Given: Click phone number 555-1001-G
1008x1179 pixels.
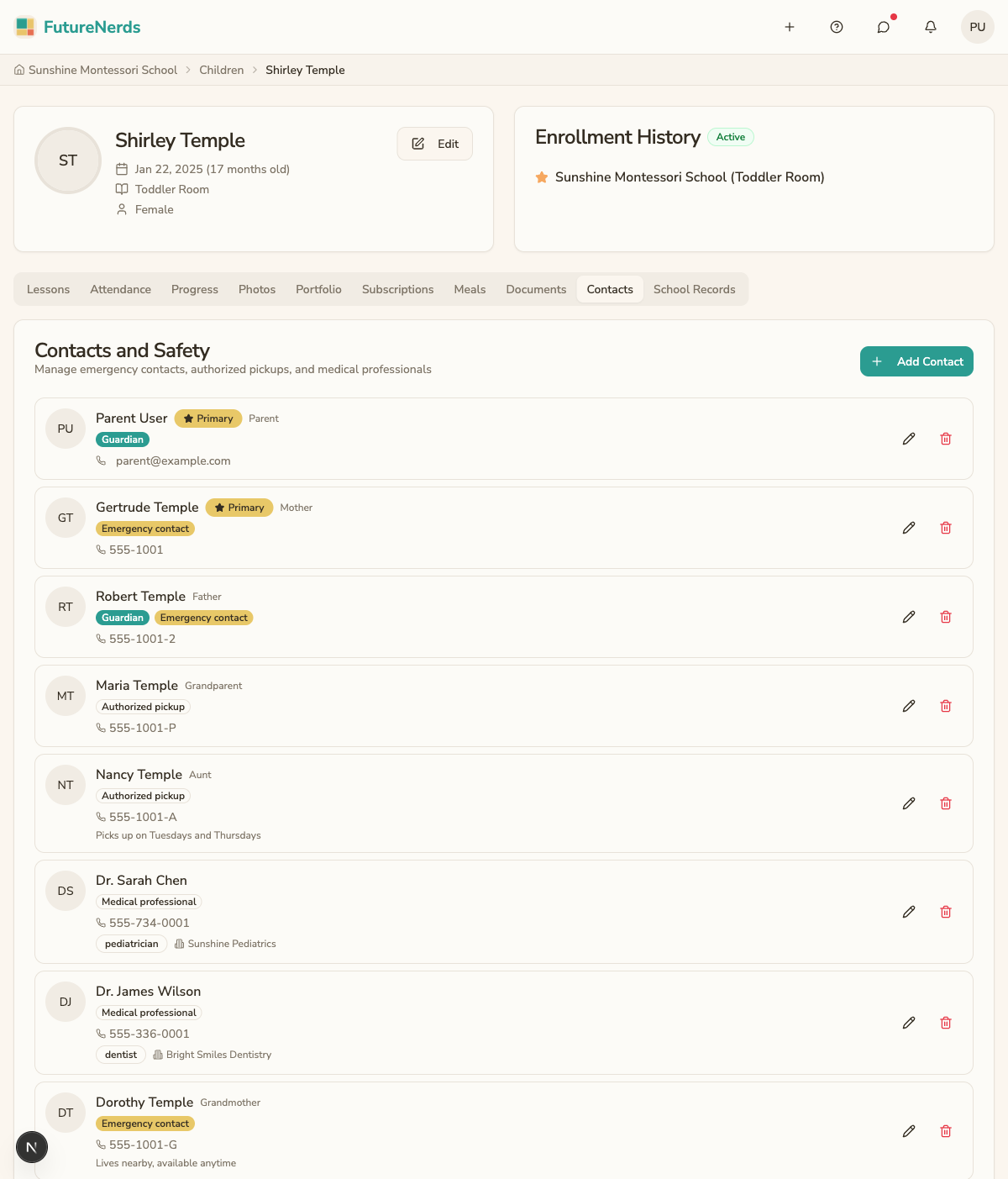Looking at the screenshot, I should pos(143,1145).
